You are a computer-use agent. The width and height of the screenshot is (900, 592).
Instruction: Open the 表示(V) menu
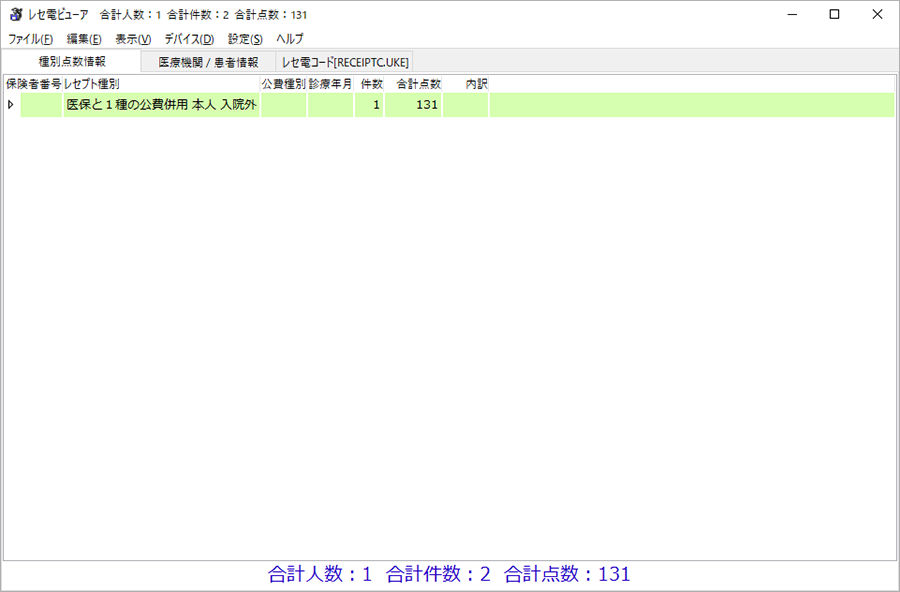[133, 39]
